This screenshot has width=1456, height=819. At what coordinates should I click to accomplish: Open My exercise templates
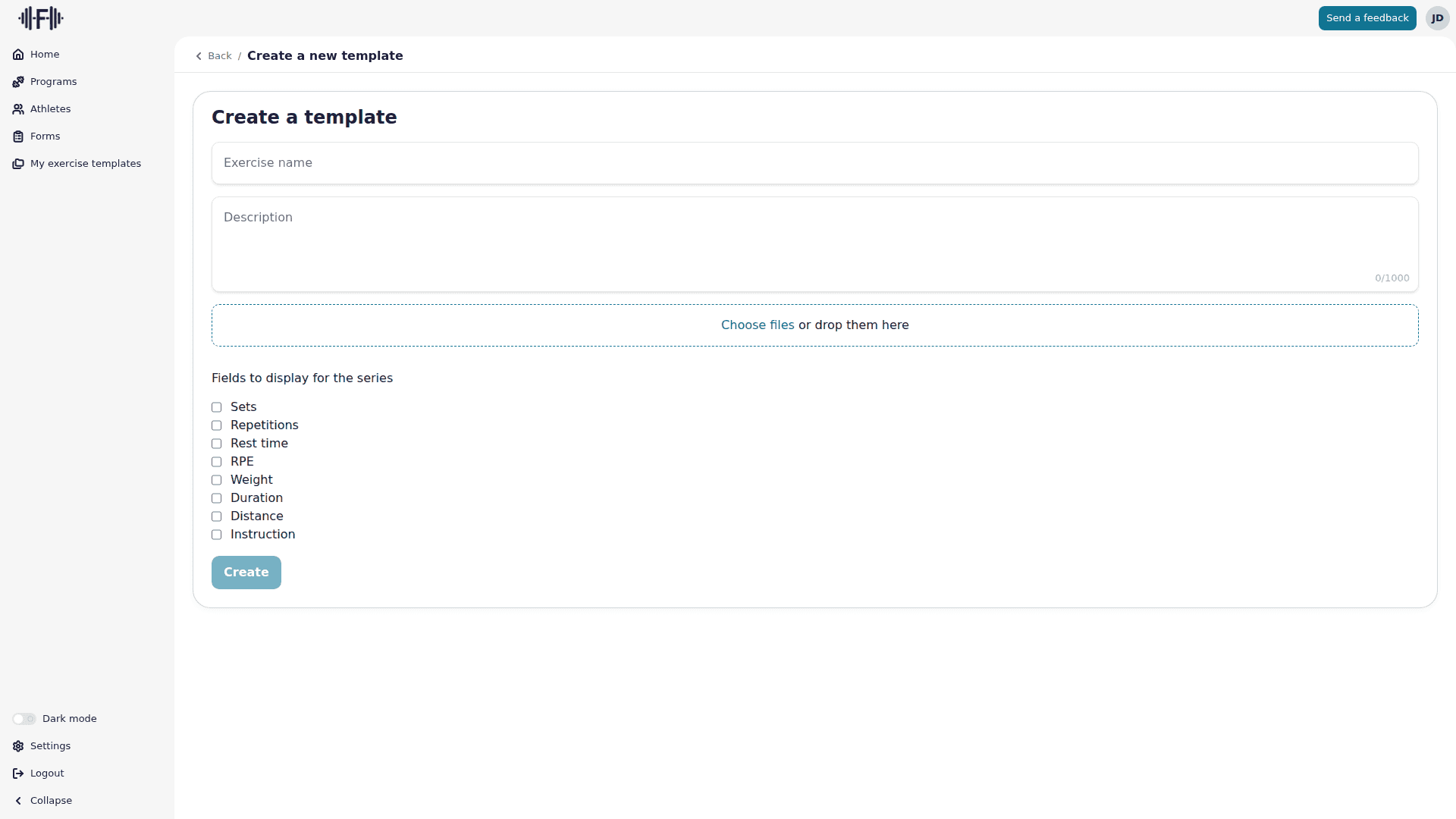pos(86,164)
